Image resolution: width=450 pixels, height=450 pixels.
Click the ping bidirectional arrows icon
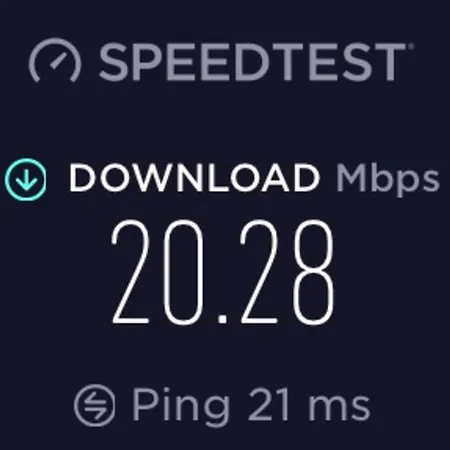(x=95, y=405)
